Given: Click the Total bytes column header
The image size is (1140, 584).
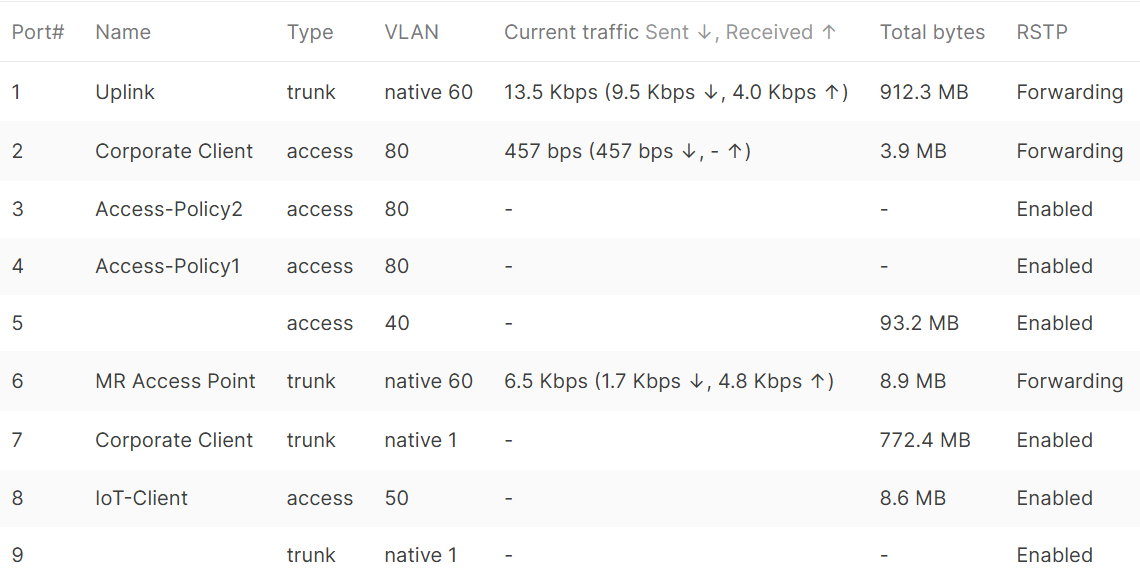Looking at the screenshot, I should point(932,32).
